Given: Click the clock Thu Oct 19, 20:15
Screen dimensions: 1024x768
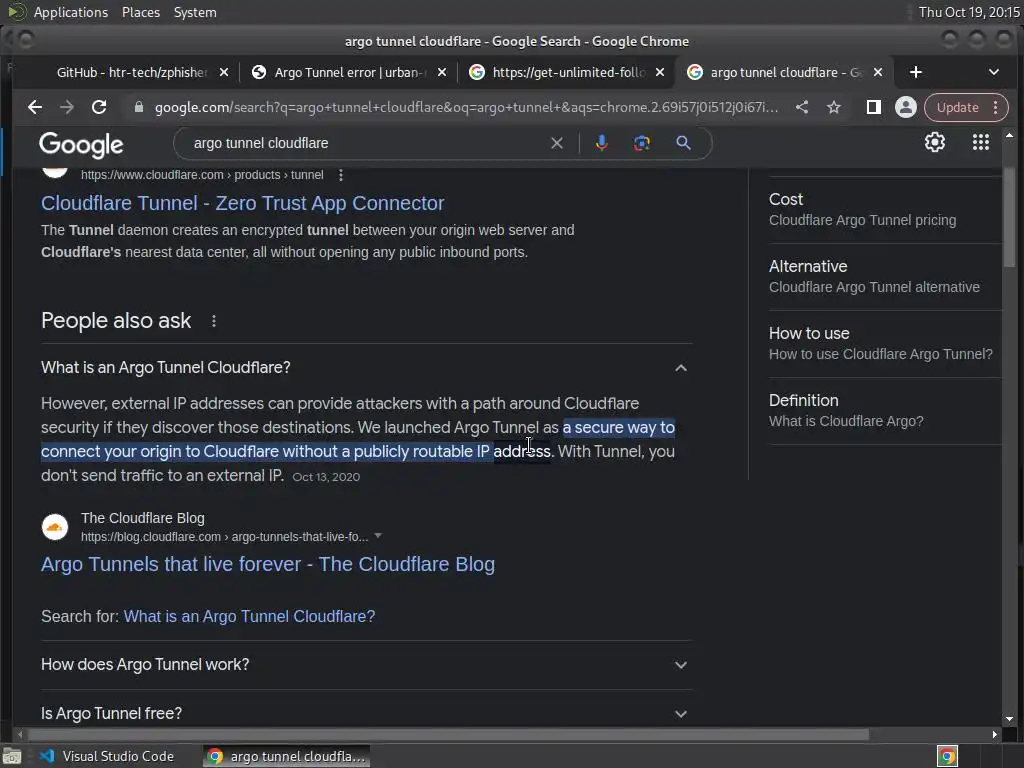Looking at the screenshot, I should [x=968, y=12].
